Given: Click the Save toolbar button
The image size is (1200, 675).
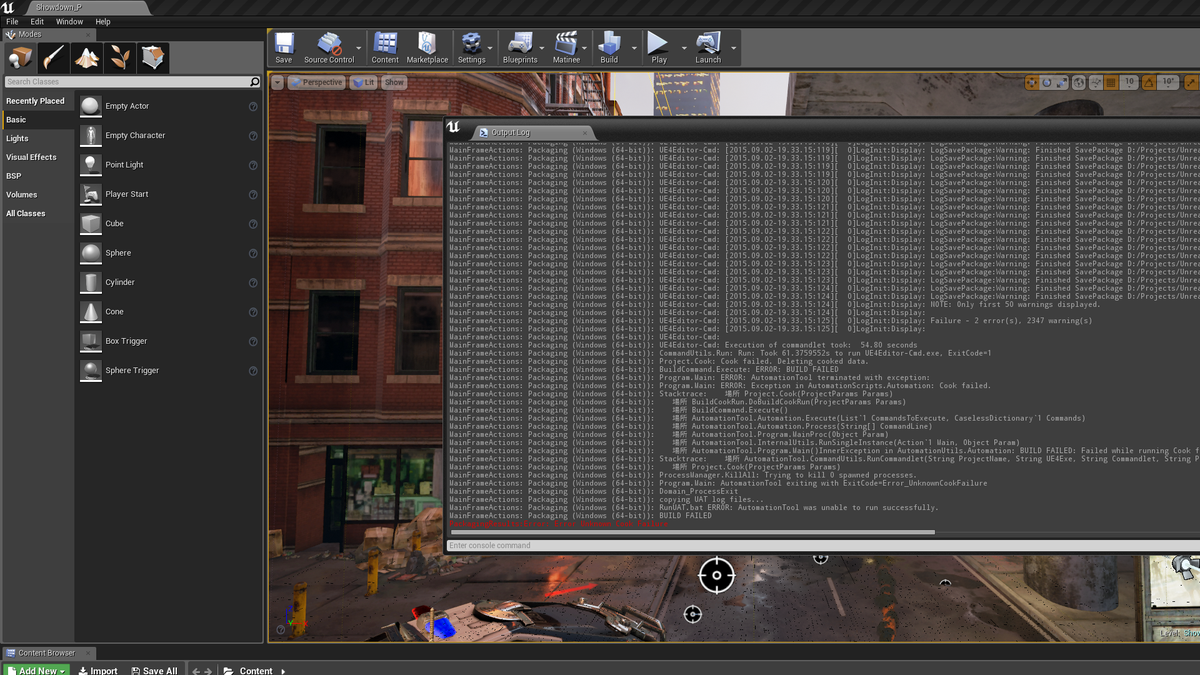Looking at the screenshot, I should point(284,47).
